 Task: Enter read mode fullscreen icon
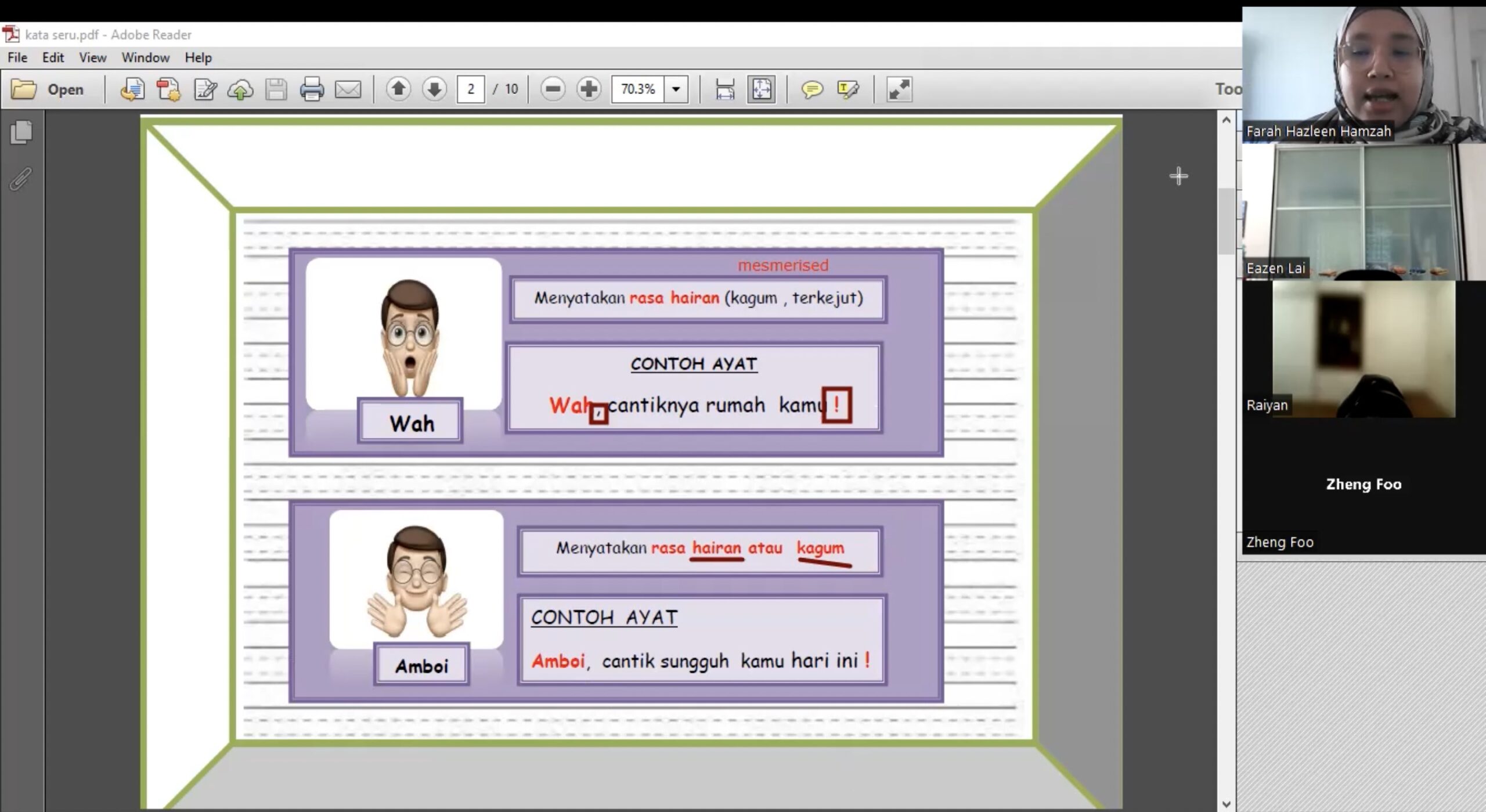pyautogui.click(x=899, y=89)
